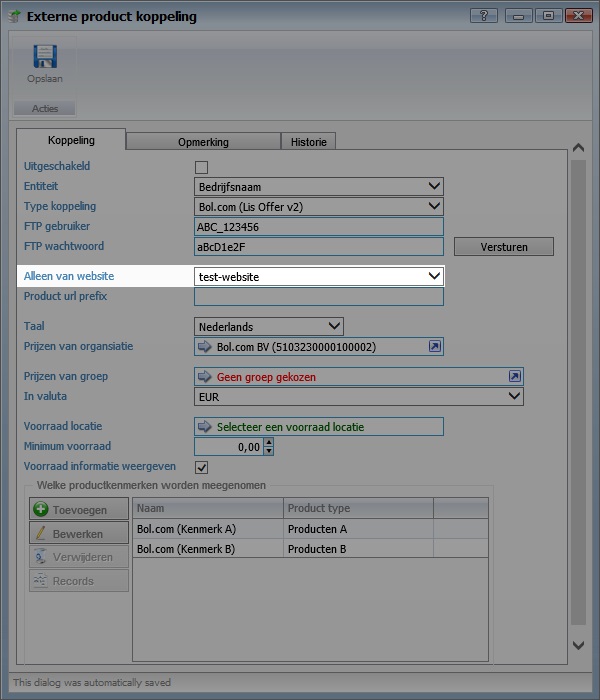Switch to the Opmerking tab

203,142
